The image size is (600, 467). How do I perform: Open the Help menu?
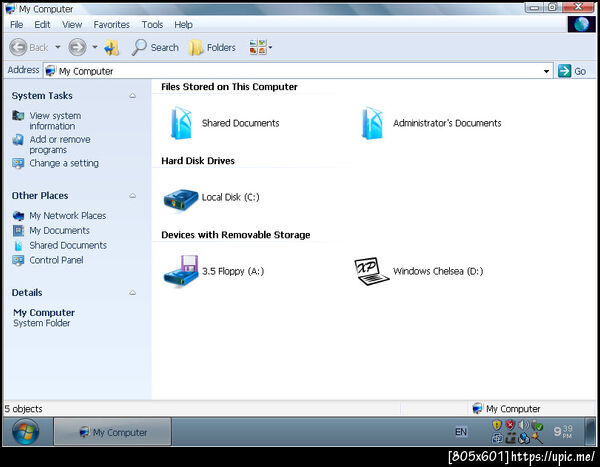pyautogui.click(x=183, y=25)
